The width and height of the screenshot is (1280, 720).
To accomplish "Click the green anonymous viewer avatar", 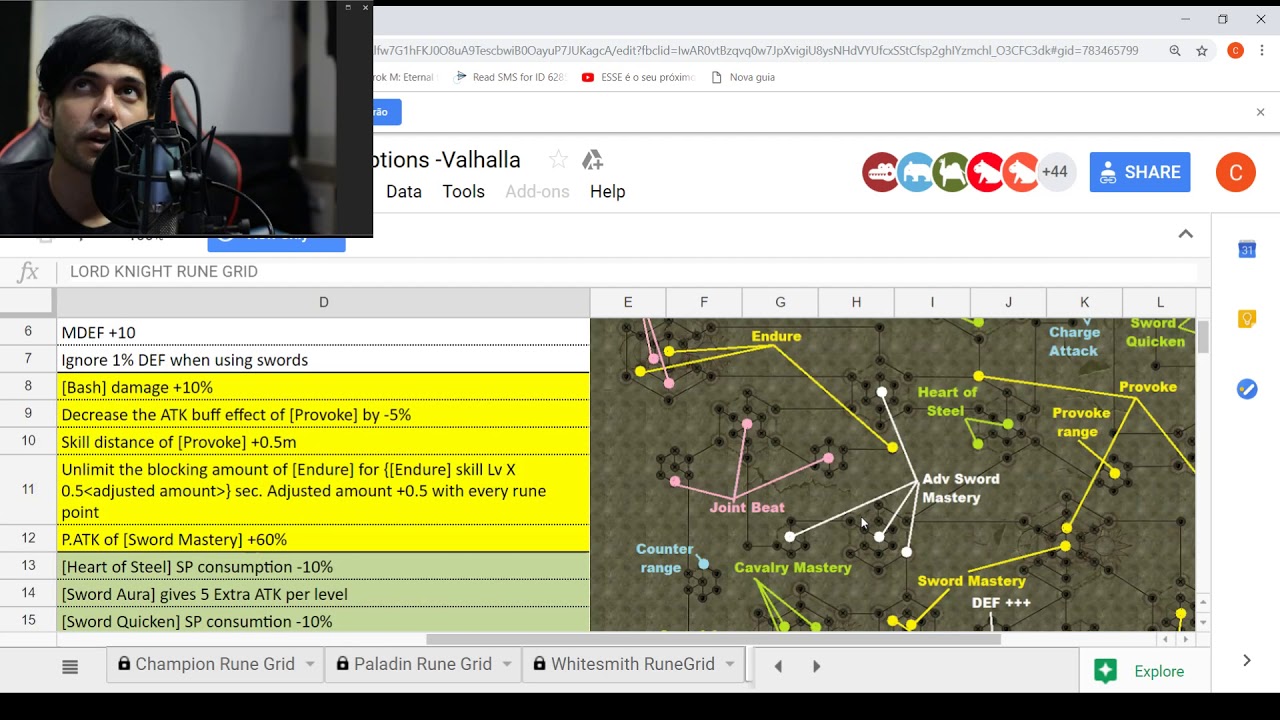I will pyautogui.click(x=951, y=172).
